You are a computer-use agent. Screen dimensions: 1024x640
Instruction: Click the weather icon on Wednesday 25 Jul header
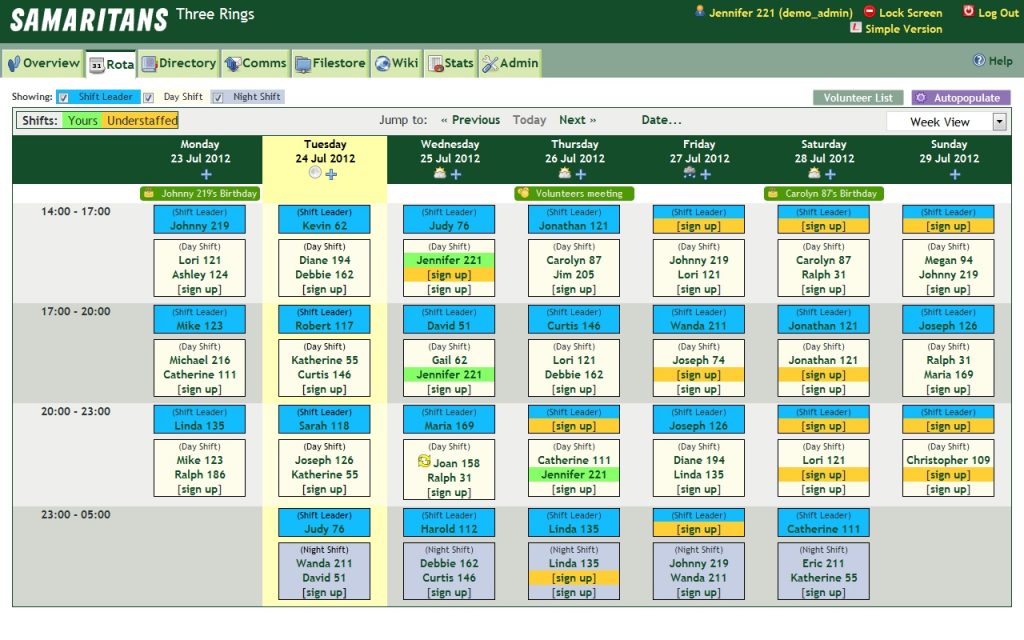point(438,173)
